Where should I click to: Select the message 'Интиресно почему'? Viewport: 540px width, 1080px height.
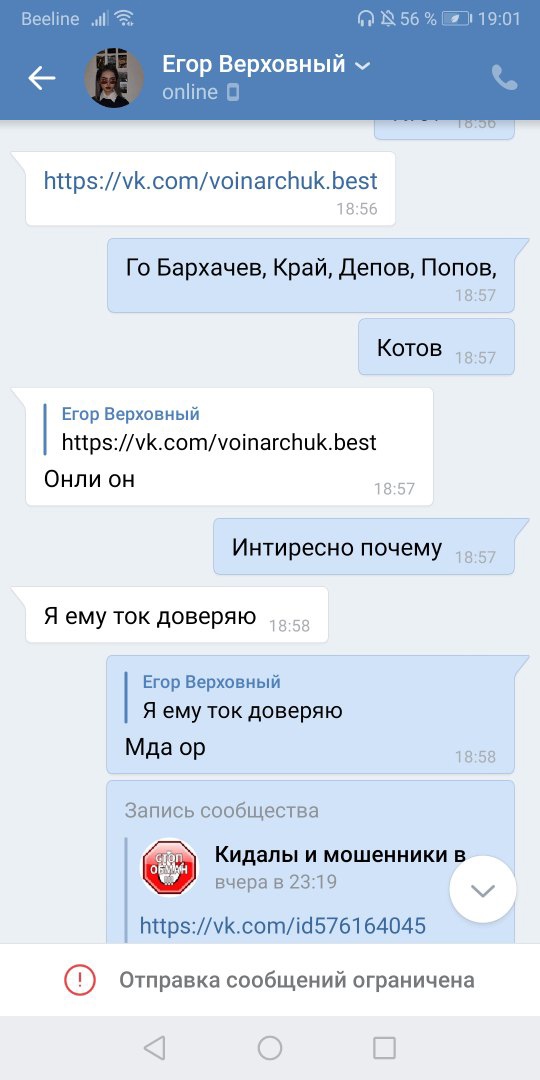(x=364, y=547)
